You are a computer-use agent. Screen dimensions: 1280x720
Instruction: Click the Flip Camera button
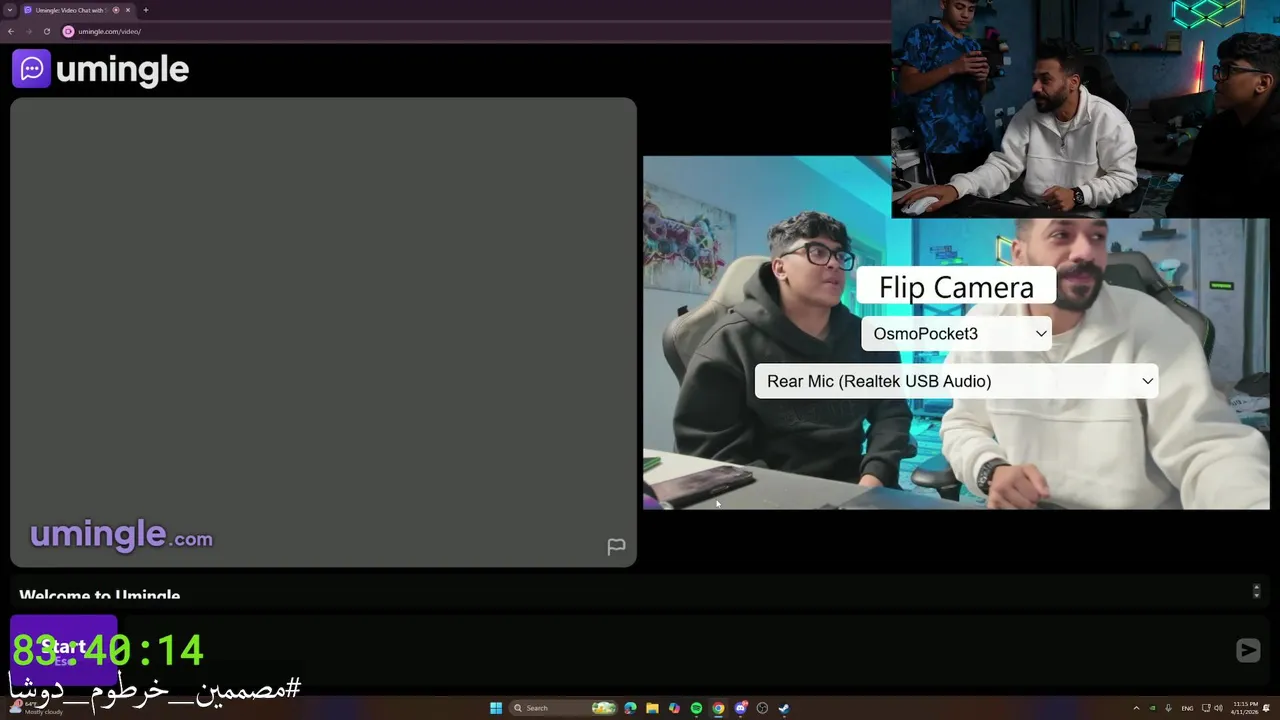(956, 287)
